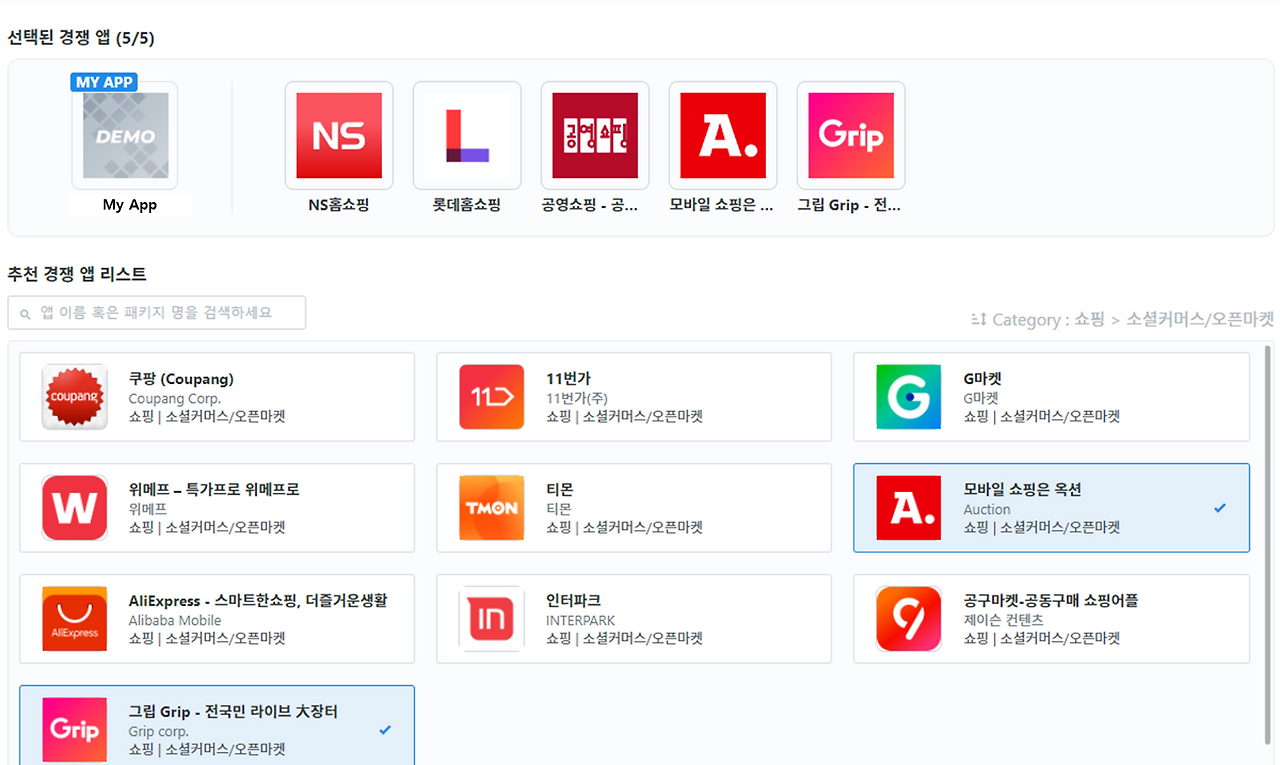The image size is (1280, 765).
Task: Click the Grip icon in selected competitors
Action: pyautogui.click(x=851, y=136)
